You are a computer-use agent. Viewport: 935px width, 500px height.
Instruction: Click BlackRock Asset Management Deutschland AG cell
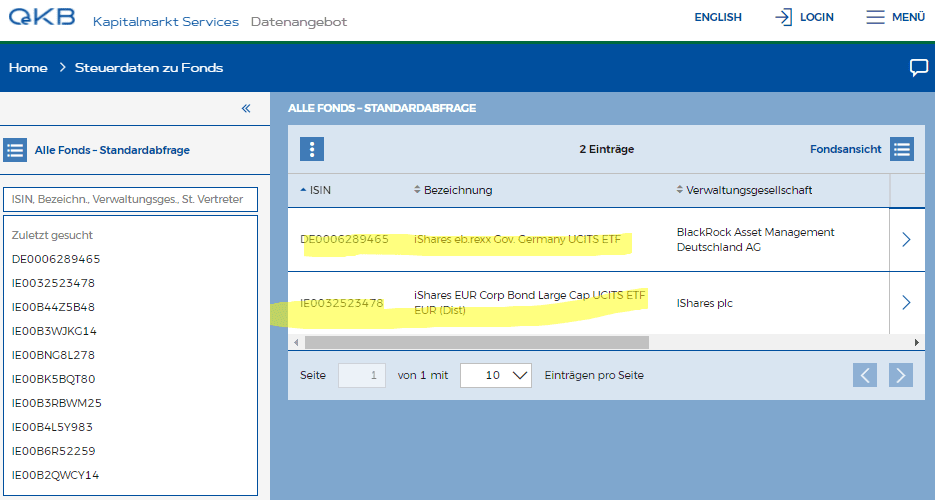(756, 240)
